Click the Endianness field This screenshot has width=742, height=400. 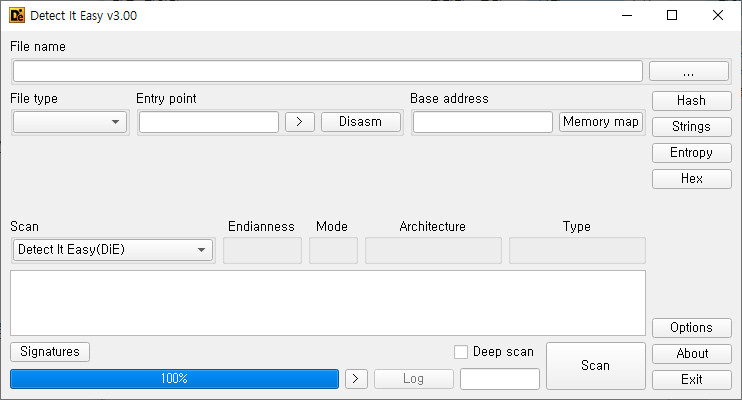(x=262, y=250)
